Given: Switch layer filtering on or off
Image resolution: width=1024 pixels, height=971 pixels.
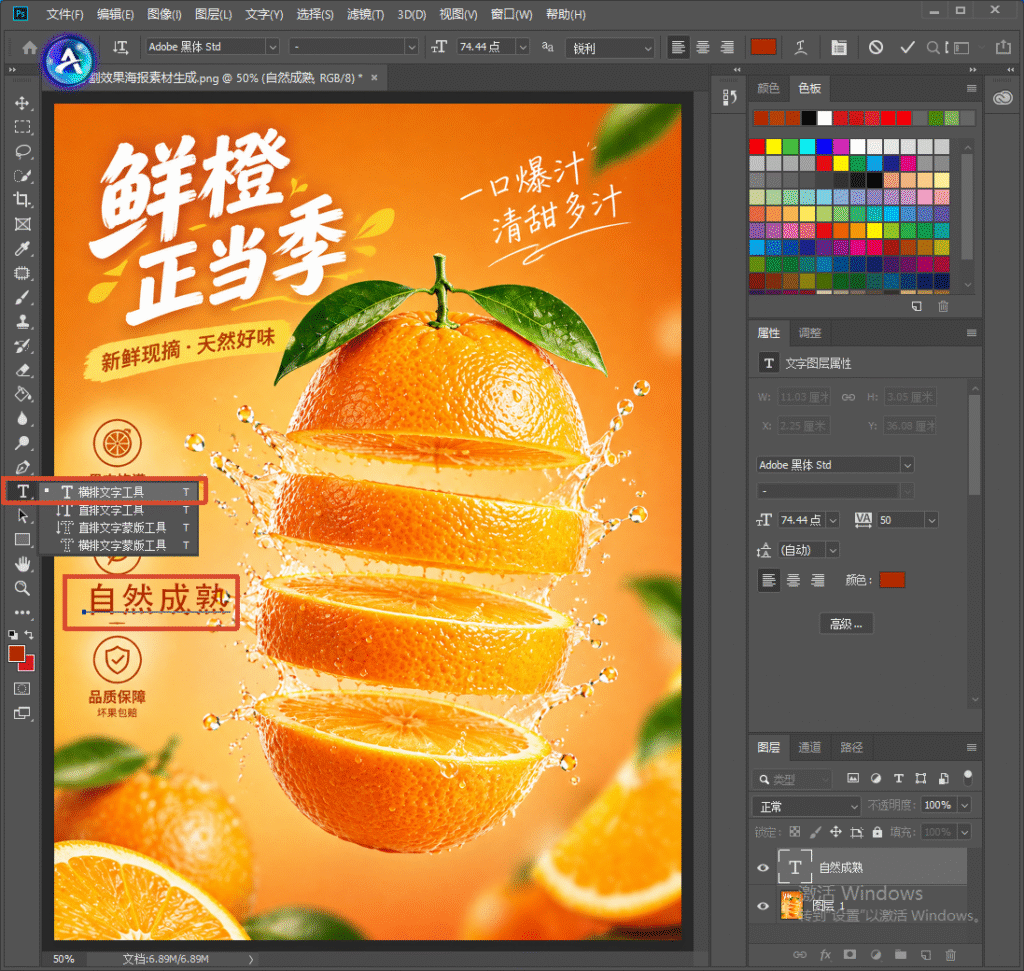Looking at the screenshot, I should pyautogui.click(x=968, y=777).
